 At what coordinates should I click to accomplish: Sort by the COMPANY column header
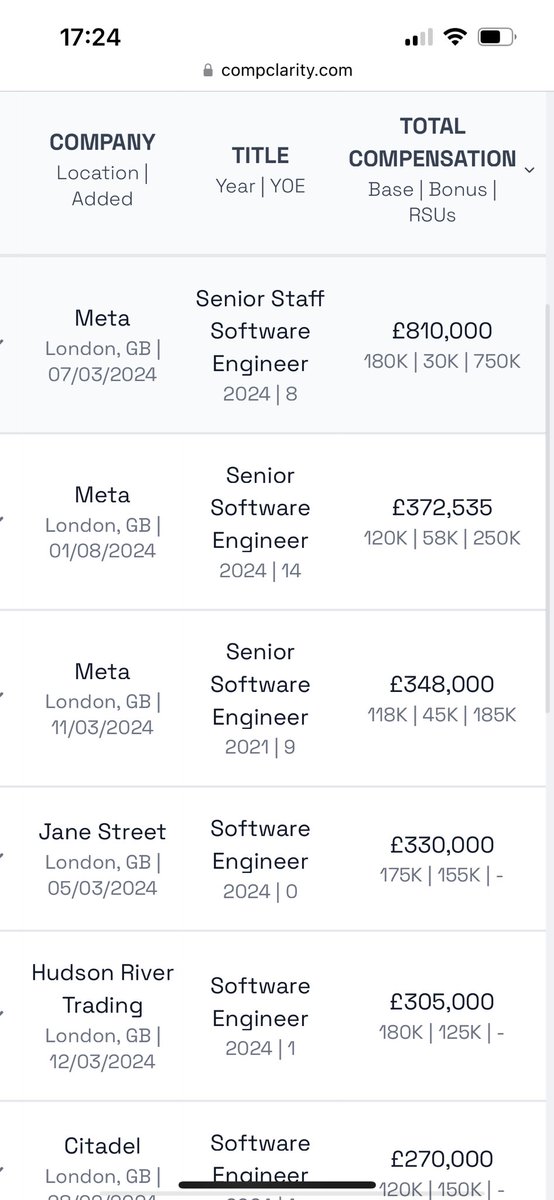tap(102, 142)
